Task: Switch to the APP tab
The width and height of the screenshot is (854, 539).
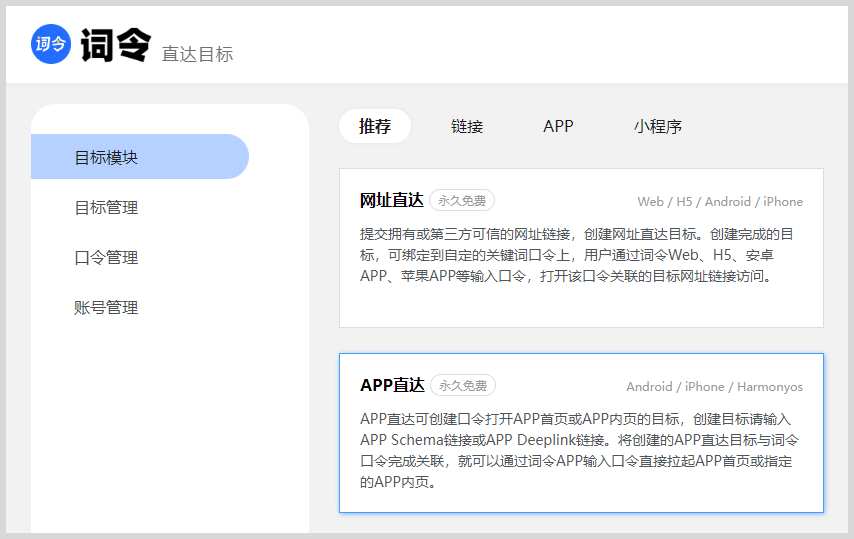Action: coord(558,126)
